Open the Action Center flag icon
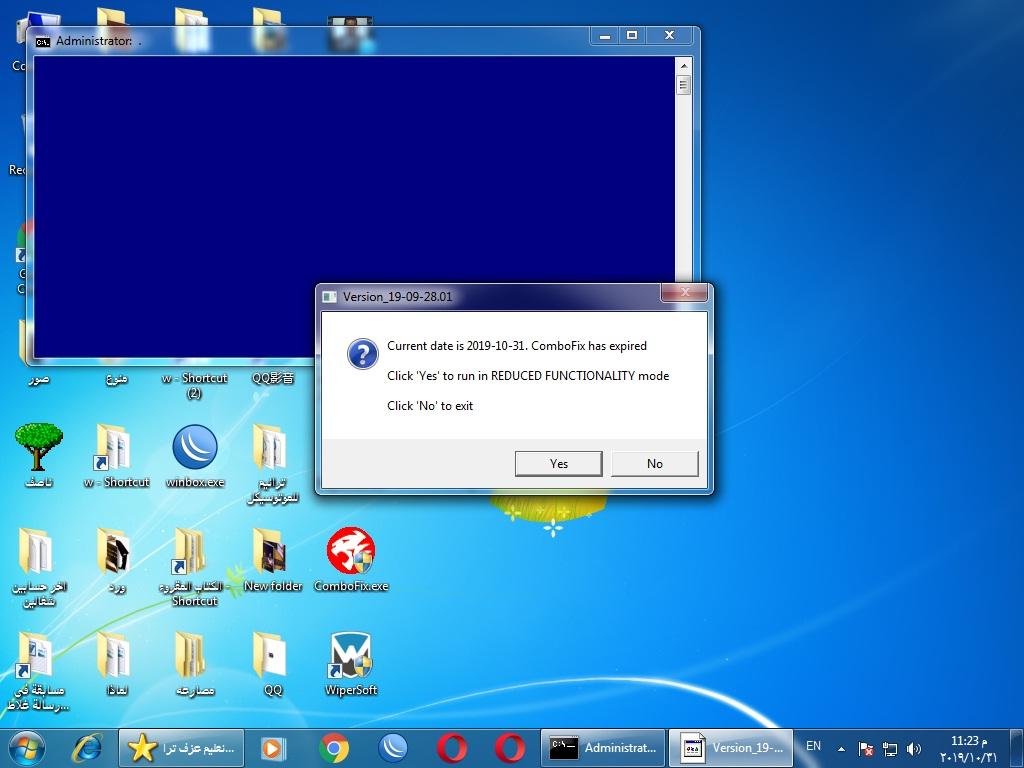The height and width of the screenshot is (768, 1024). tap(865, 749)
